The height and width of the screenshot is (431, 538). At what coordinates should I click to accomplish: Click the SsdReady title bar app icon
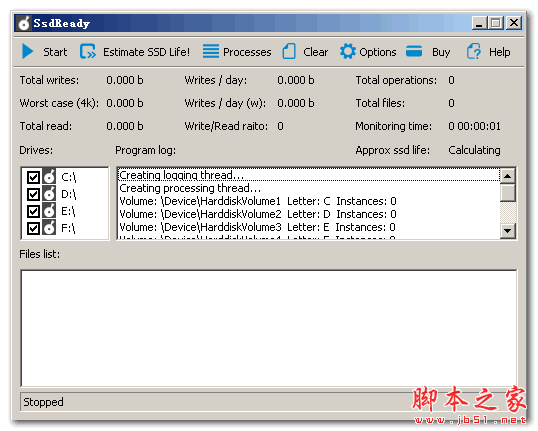[24, 23]
